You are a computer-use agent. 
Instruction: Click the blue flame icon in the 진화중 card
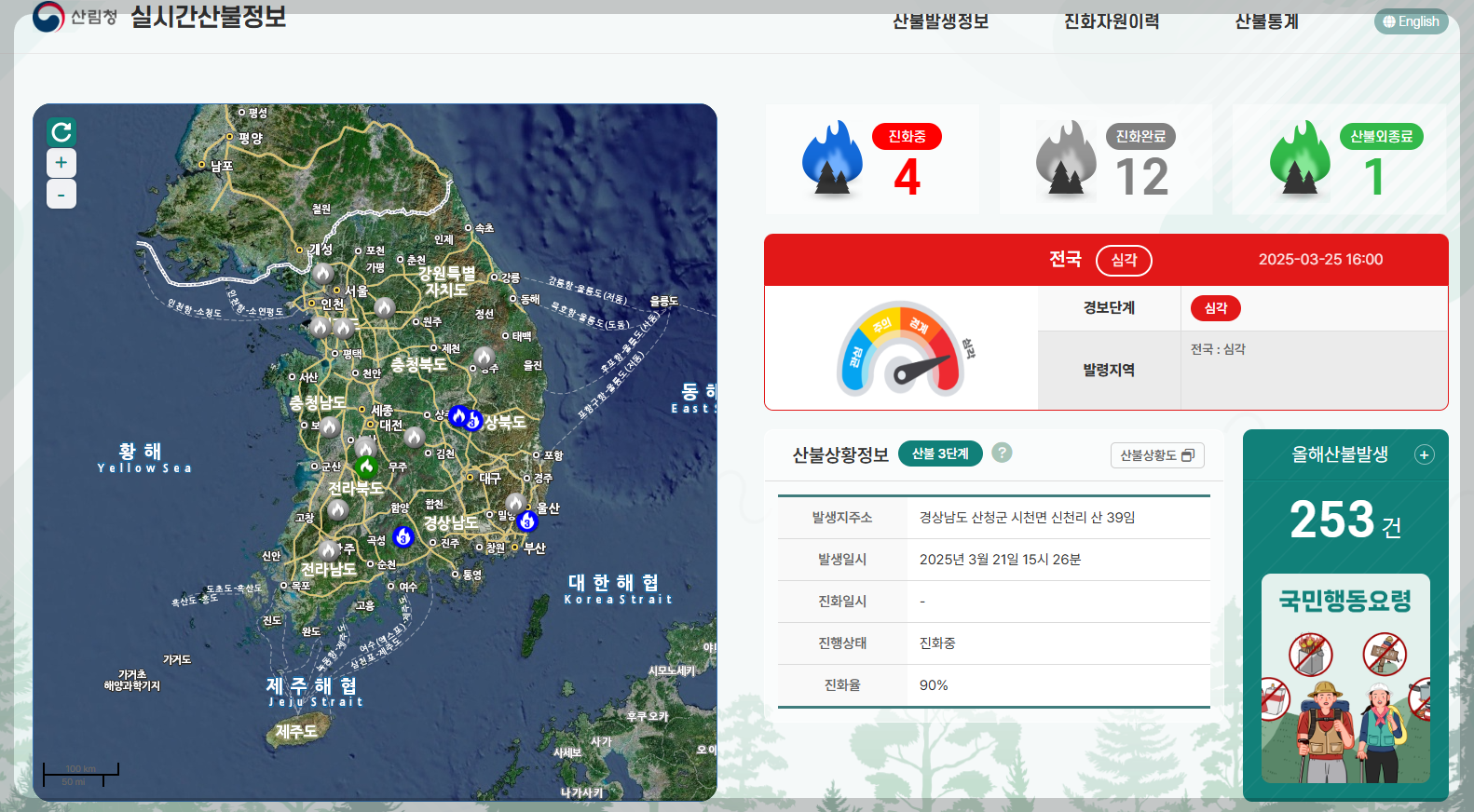[x=833, y=157]
